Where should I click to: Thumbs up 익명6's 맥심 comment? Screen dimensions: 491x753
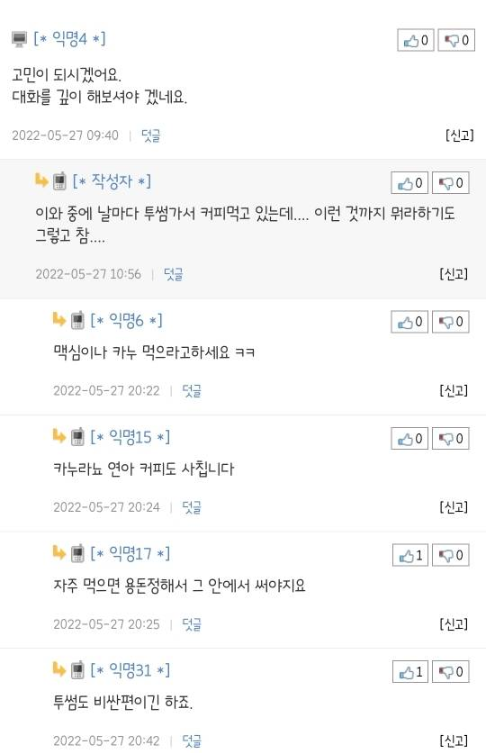[409, 322]
